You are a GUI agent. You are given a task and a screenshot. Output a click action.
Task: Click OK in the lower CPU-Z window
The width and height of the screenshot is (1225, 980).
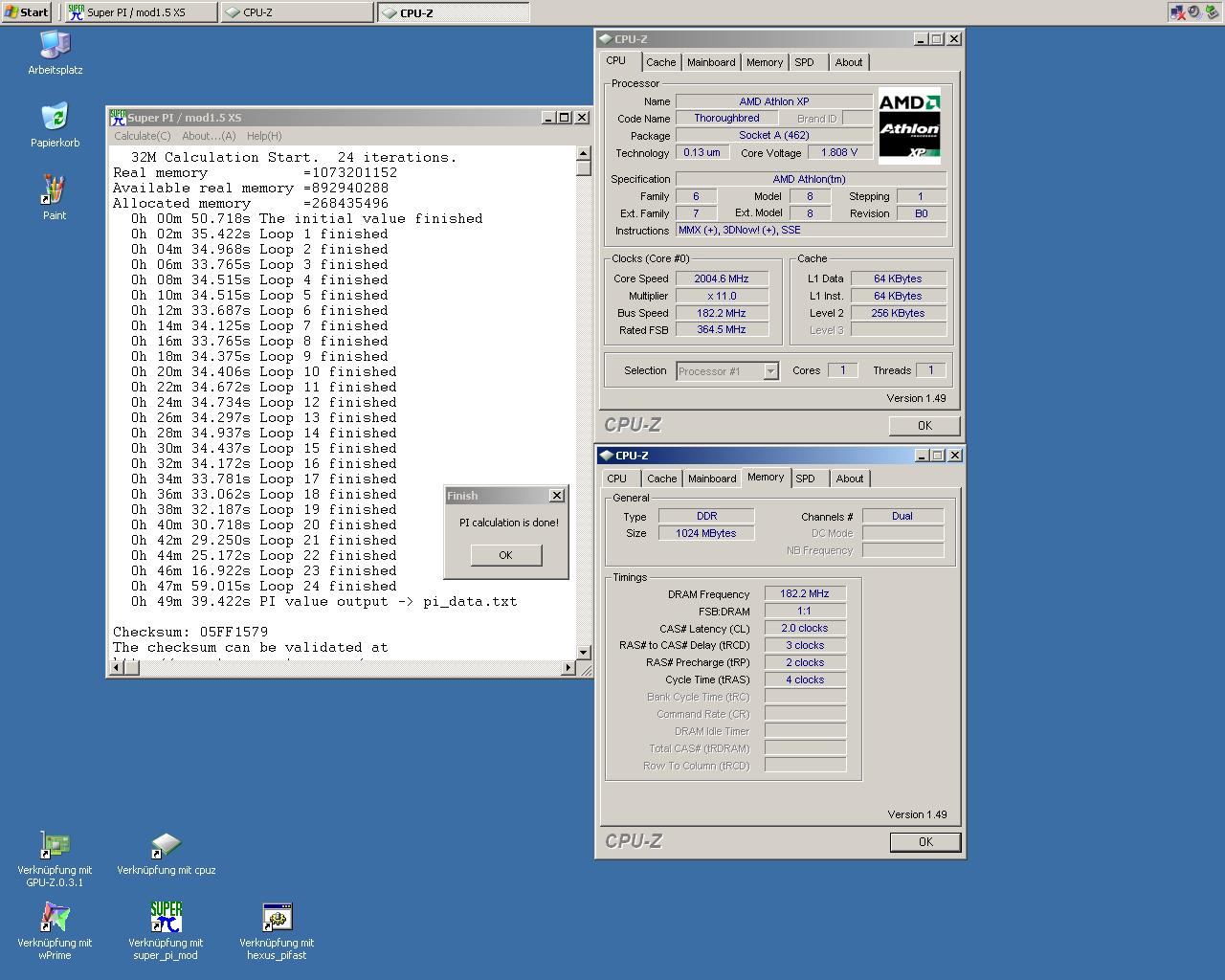click(x=925, y=842)
